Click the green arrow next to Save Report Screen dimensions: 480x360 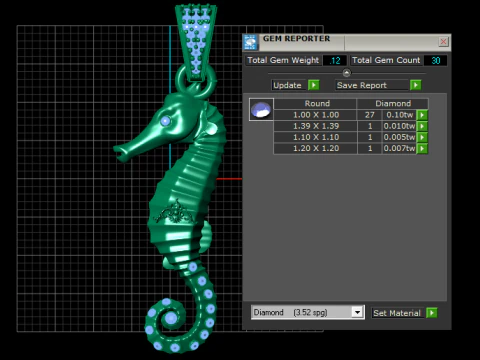[x=415, y=85]
